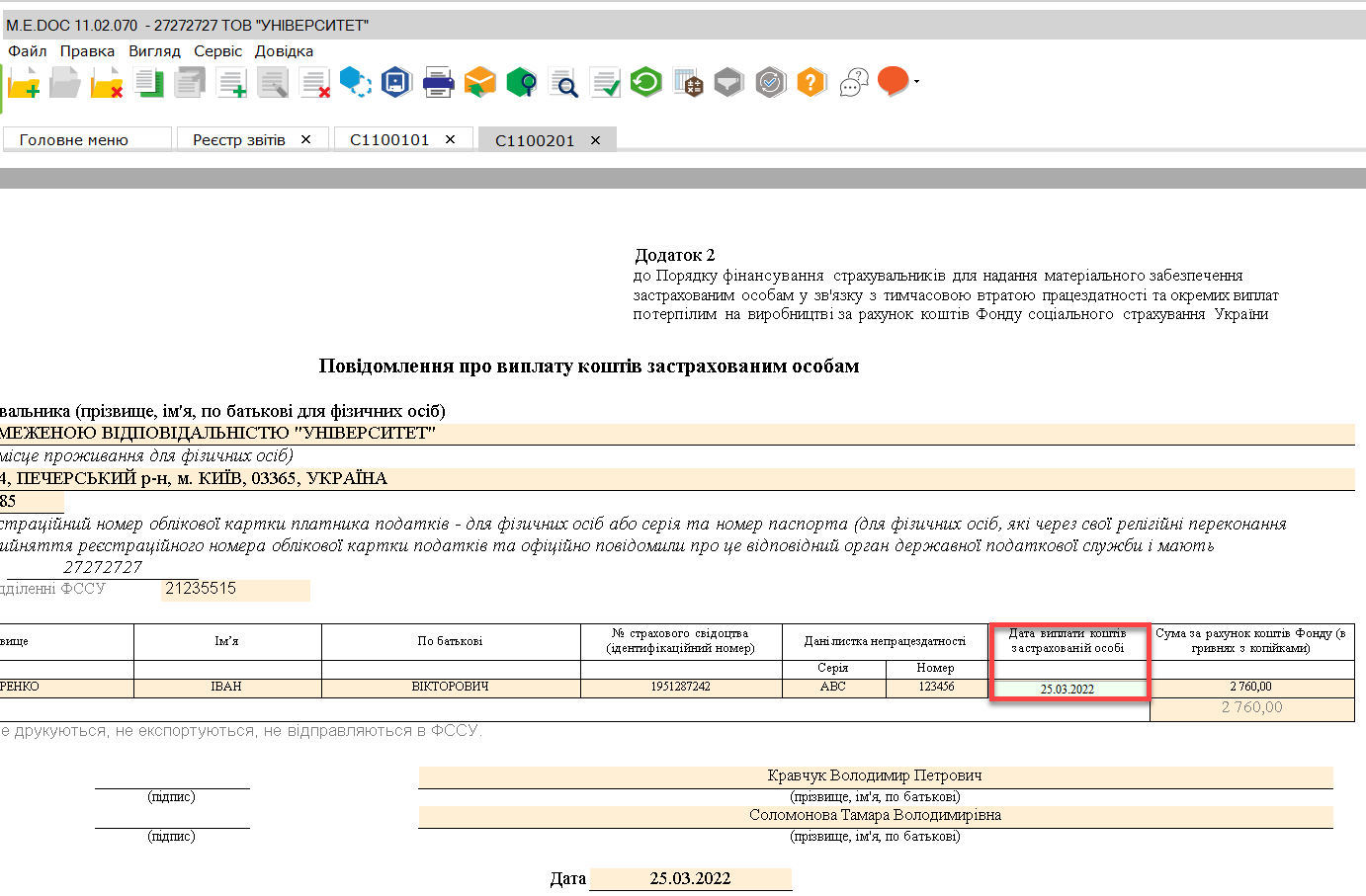Click the copy document green pages icon
The height and width of the screenshot is (896, 1366).
[x=149, y=83]
